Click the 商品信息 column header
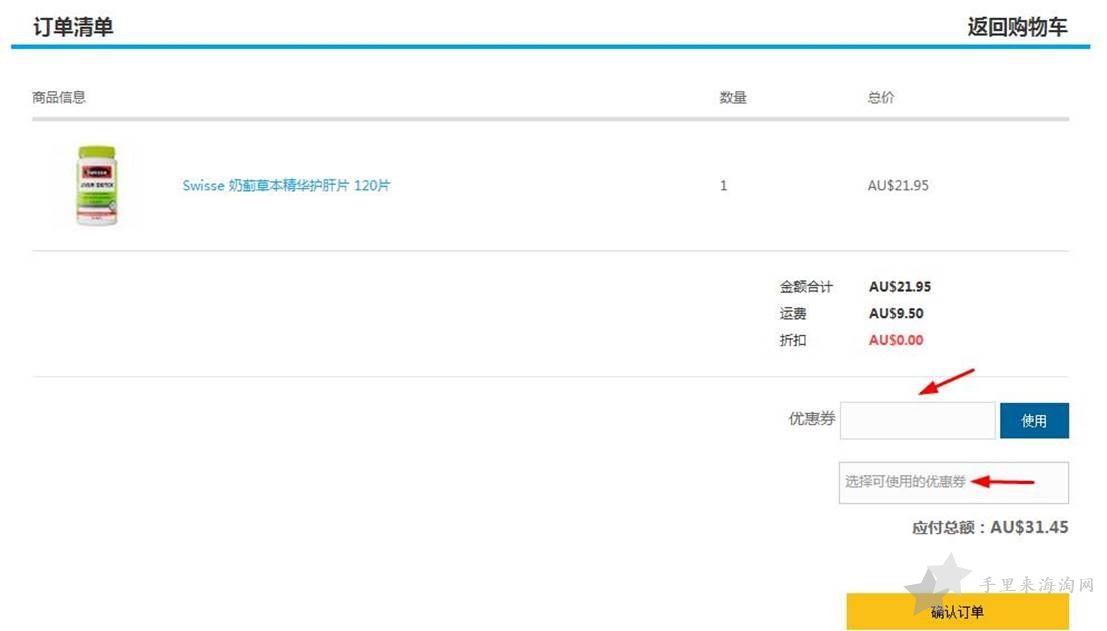Viewport: 1107px width, 631px height. [59, 97]
